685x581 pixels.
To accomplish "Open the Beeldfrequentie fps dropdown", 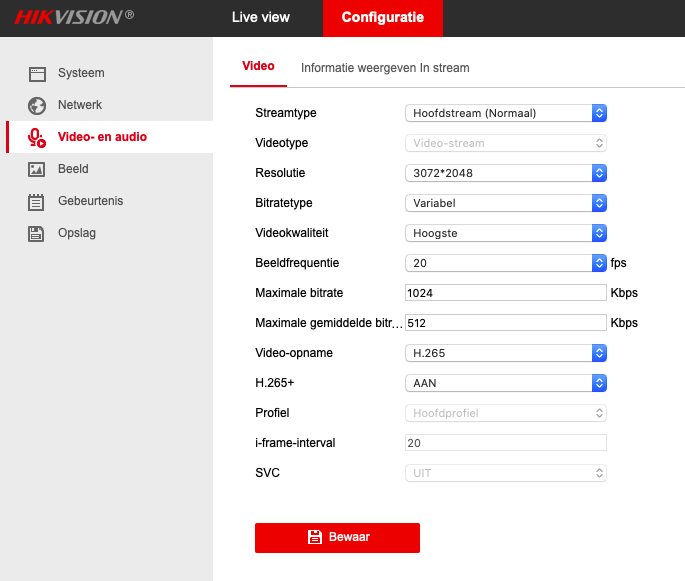I will click(505, 263).
